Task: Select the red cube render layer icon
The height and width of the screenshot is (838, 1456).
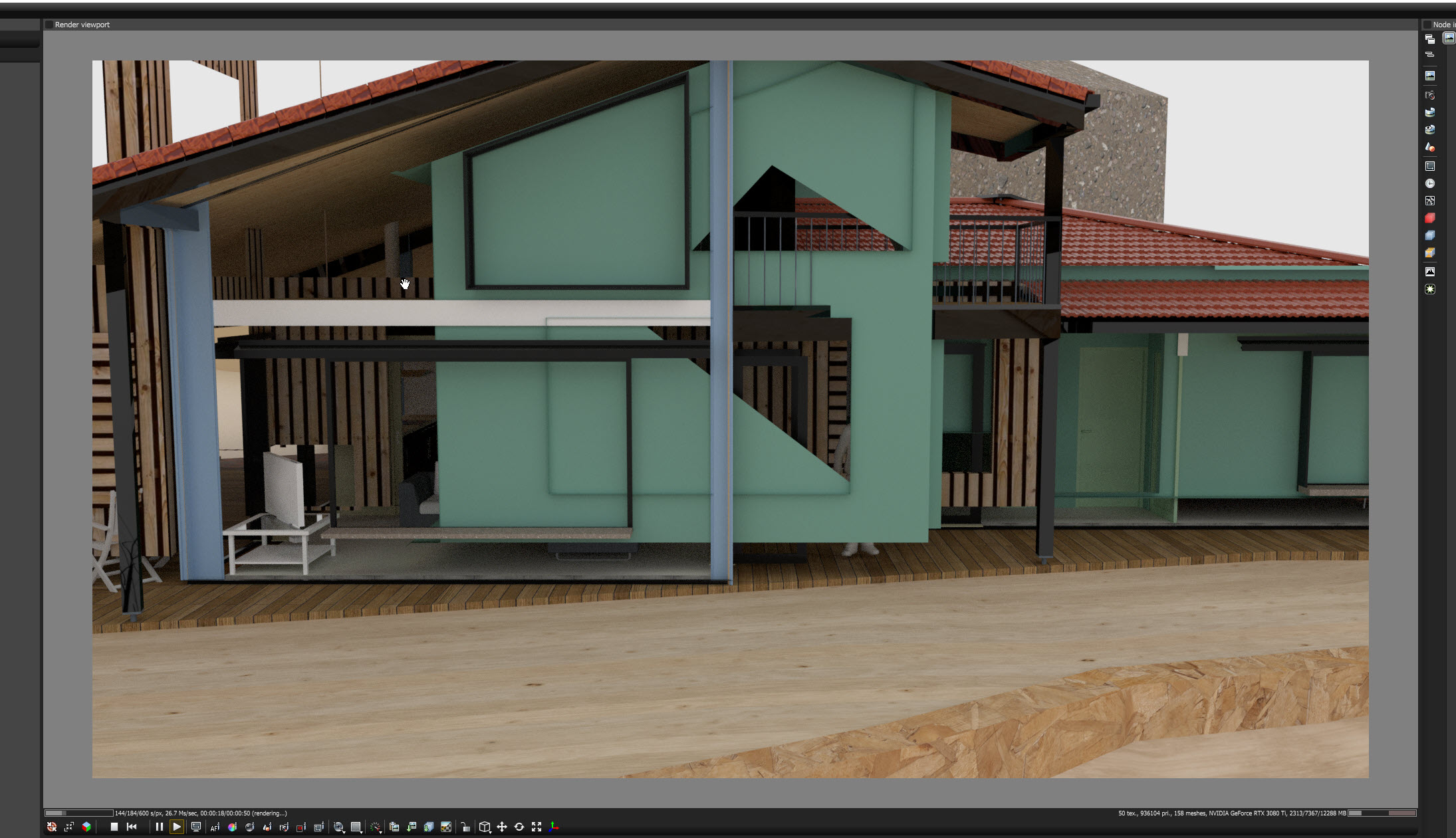Action: click(1430, 218)
